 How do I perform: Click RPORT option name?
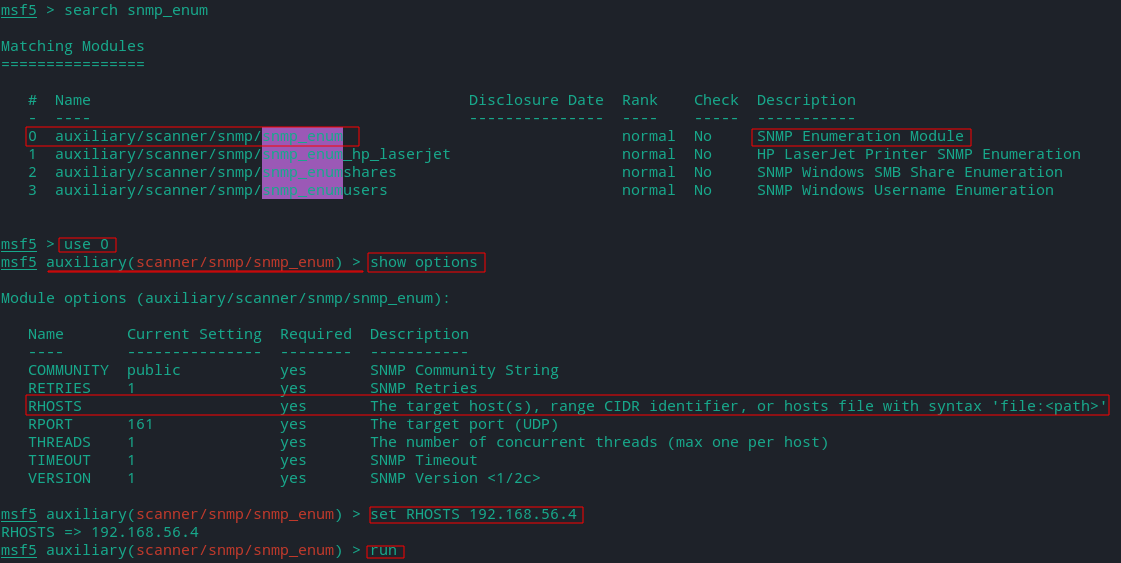[50, 424]
